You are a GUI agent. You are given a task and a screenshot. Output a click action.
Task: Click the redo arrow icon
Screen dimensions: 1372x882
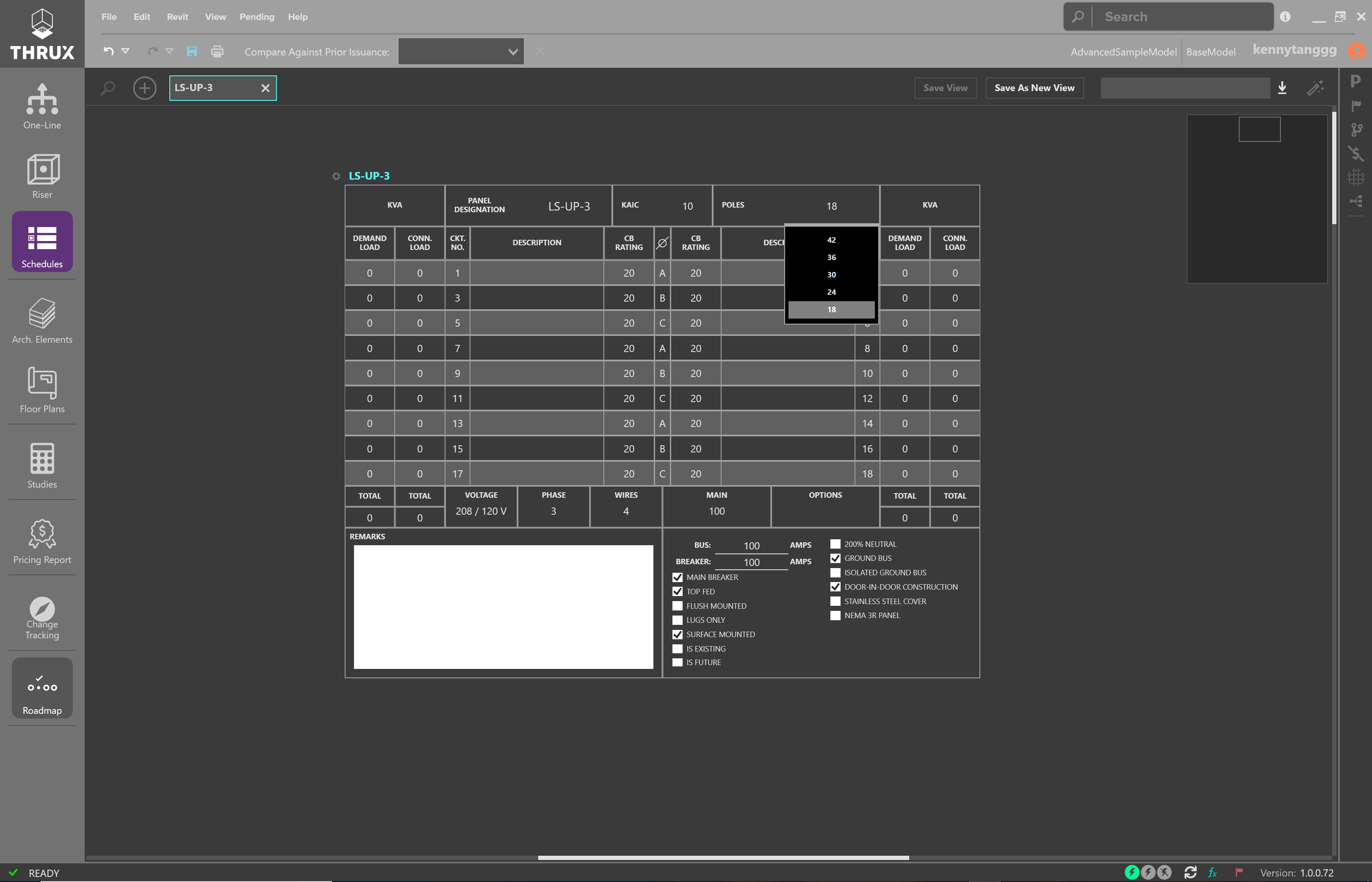(x=152, y=52)
